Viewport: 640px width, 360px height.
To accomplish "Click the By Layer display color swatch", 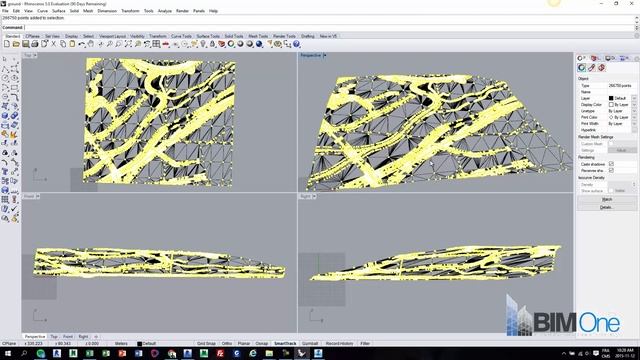I will click(x=611, y=105).
